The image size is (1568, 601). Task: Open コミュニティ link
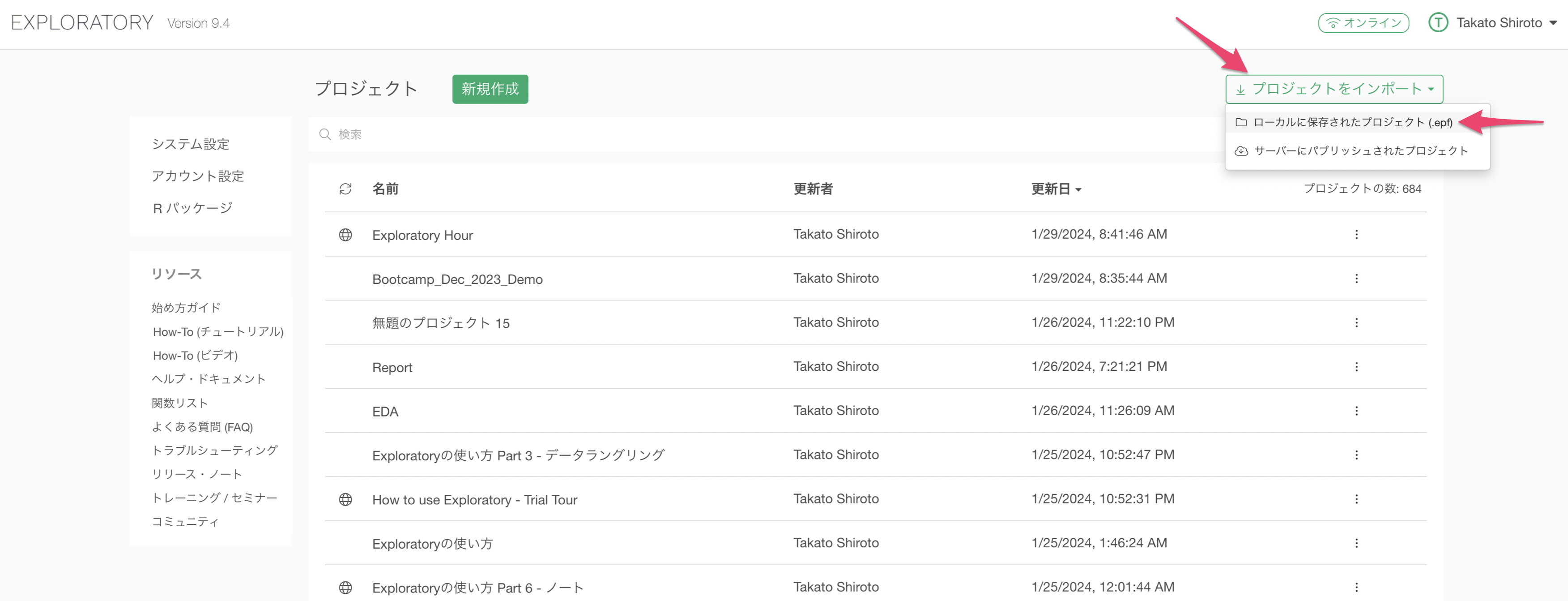[x=185, y=522]
